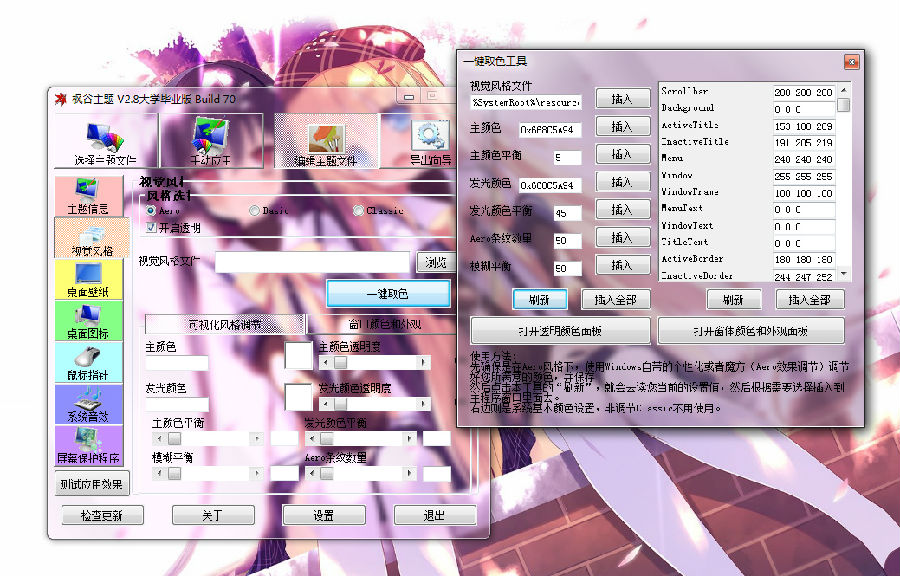900x576 pixels.
Task: Click 插入 beside 主颜色平衡 value 5
Action: pyautogui.click(x=623, y=154)
